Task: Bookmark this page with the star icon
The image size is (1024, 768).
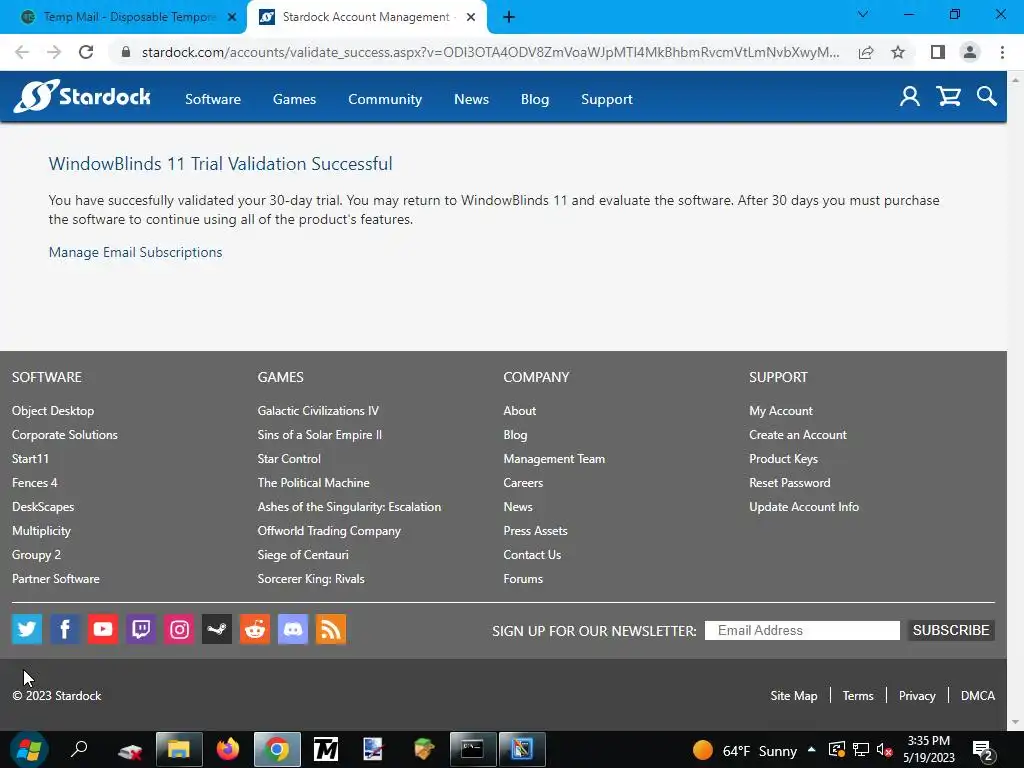Action: [x=898, y=52]
